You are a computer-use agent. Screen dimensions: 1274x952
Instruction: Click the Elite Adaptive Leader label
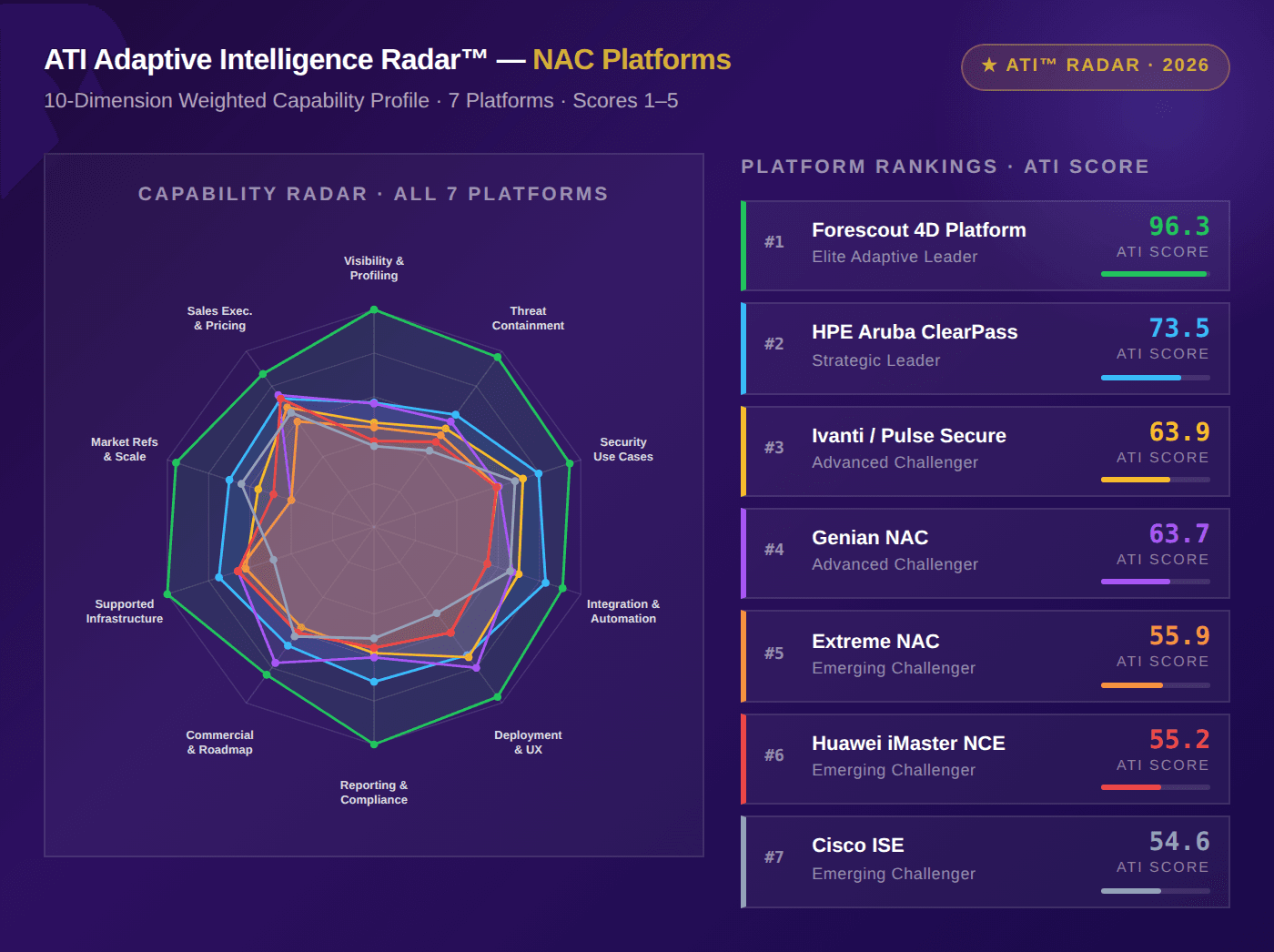pos(895,258)
